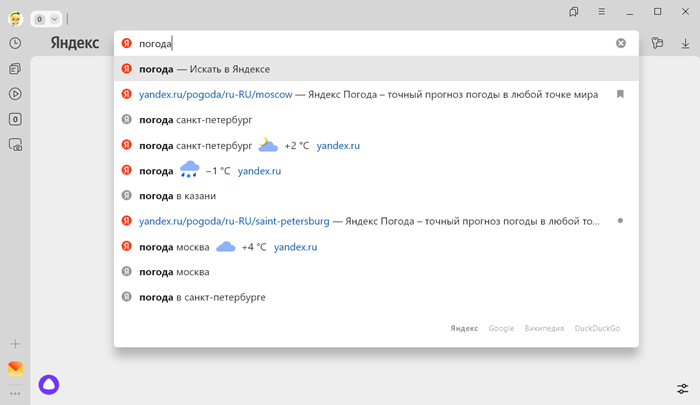Click the extensions icon beside downloads
The width and height of the screenshot is (700, 405).
click(x=657, y=43)
